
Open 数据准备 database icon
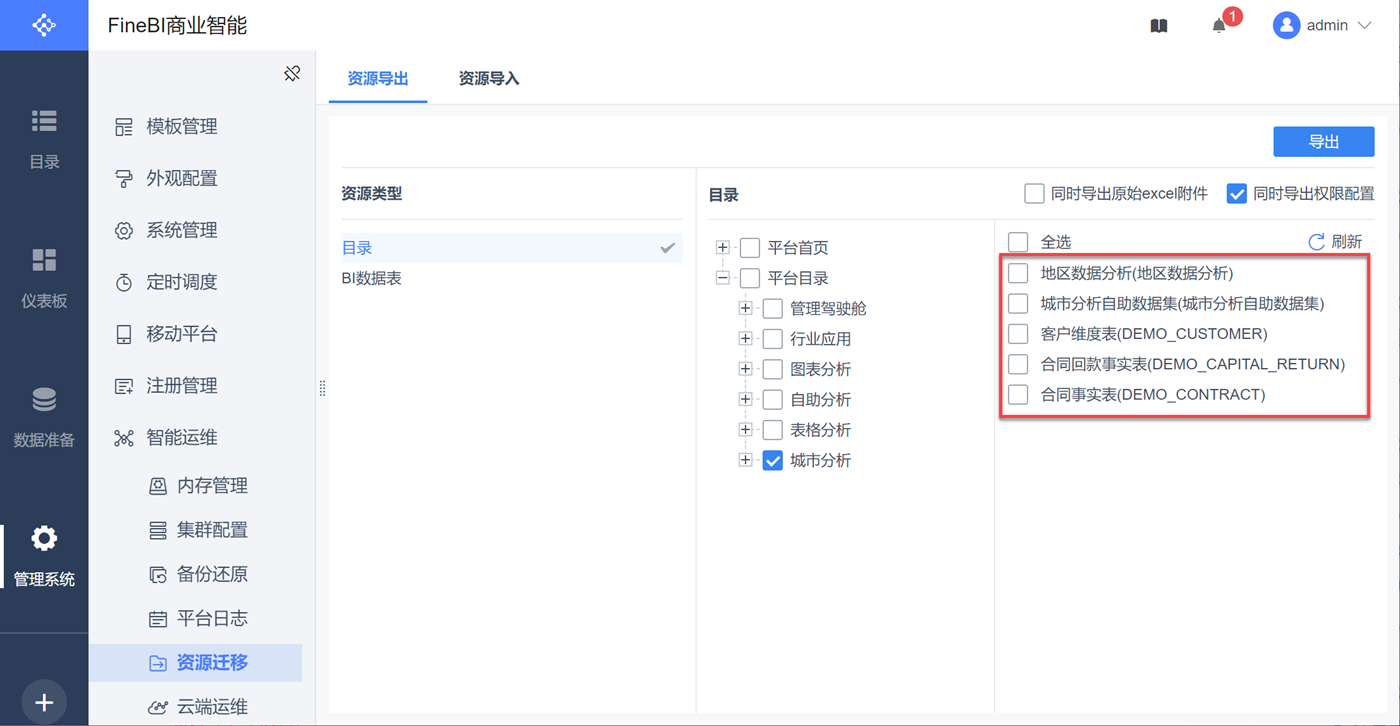[44, 400]
